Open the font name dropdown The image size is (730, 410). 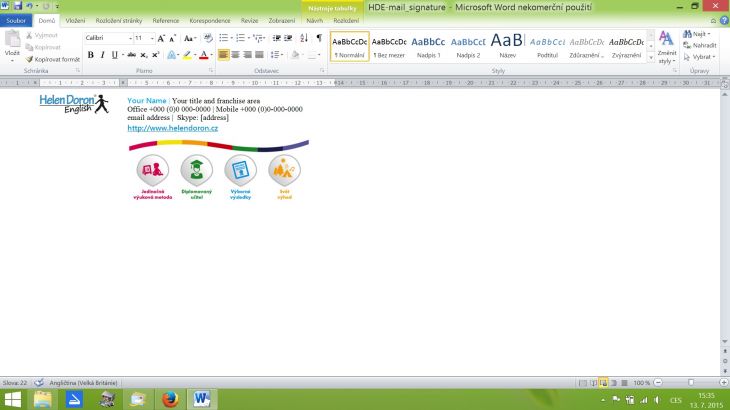(x=130, y=38)
